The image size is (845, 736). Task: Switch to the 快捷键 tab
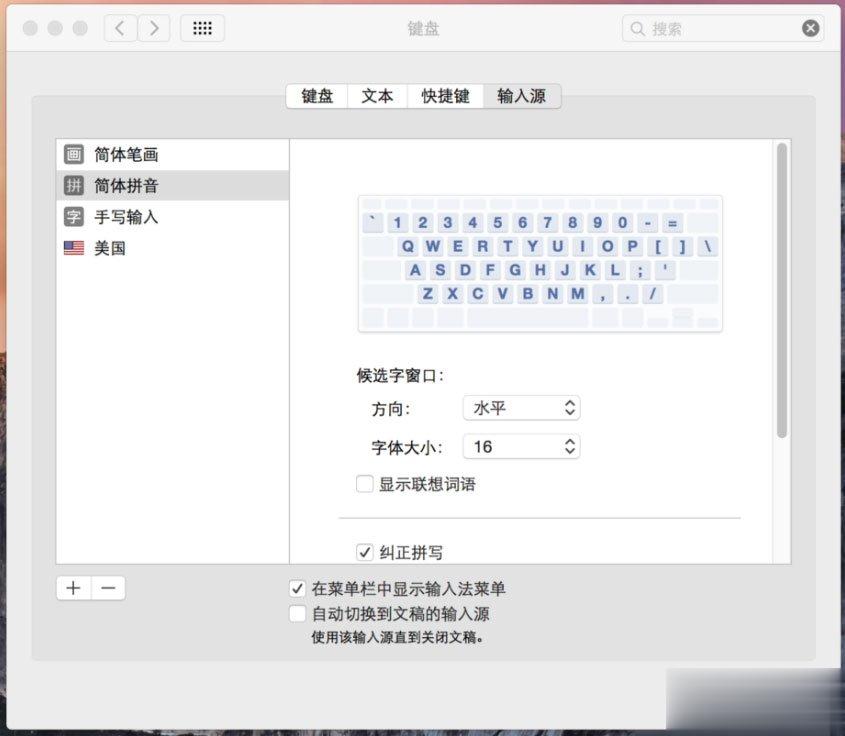coord(445,96)
